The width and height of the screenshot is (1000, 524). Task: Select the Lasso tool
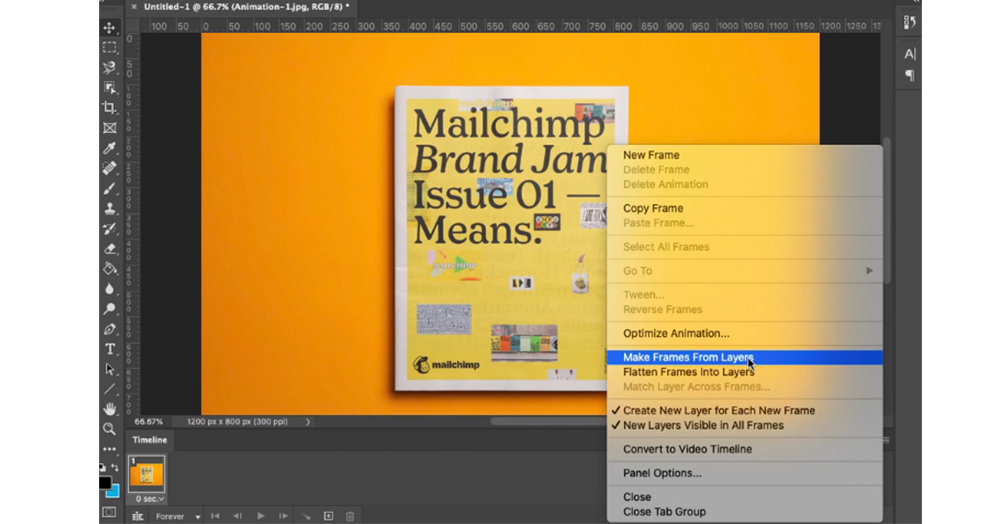(x=110, y=68)
